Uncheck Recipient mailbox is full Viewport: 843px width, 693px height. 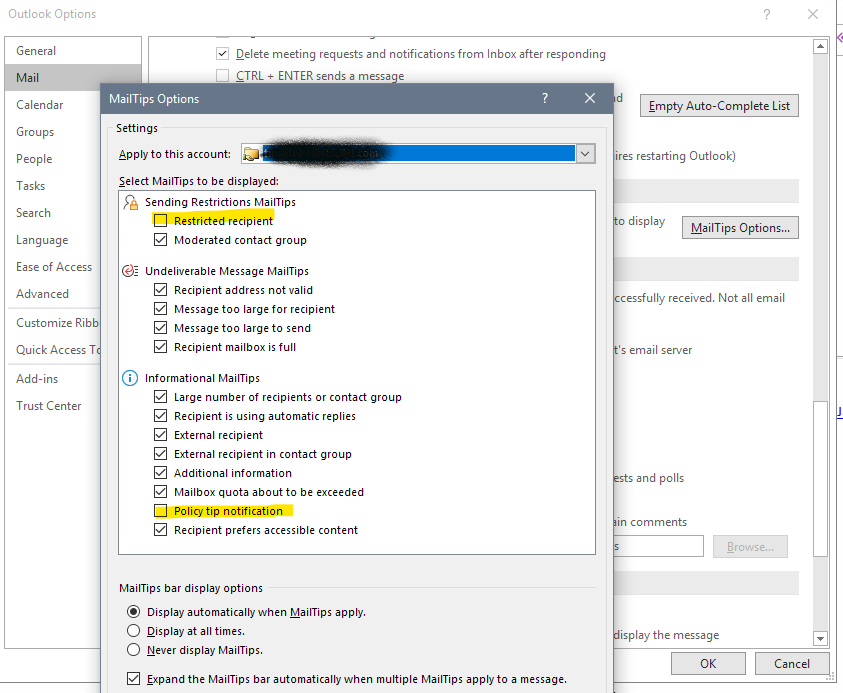point(160,347)
